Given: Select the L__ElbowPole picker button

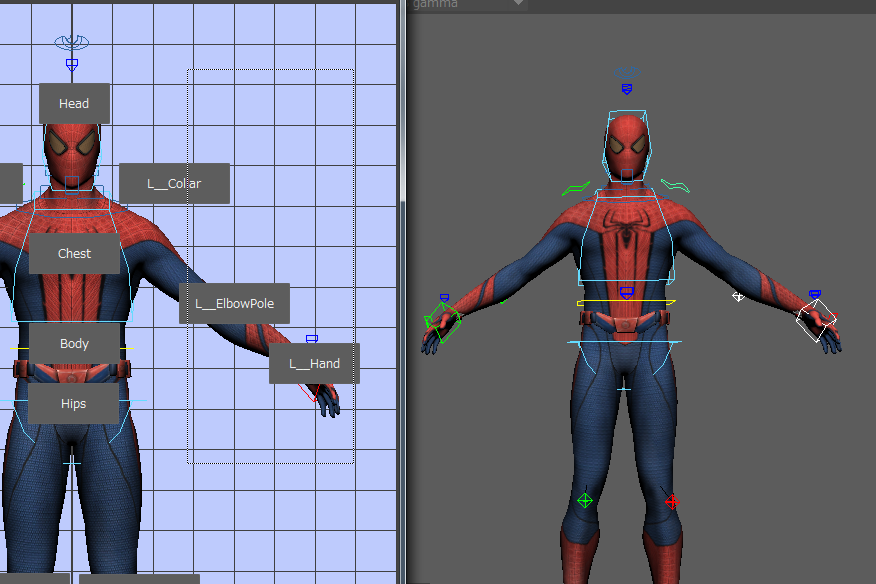Looking at the screenshot, I should pyautogui.click(x=234, y=303).
